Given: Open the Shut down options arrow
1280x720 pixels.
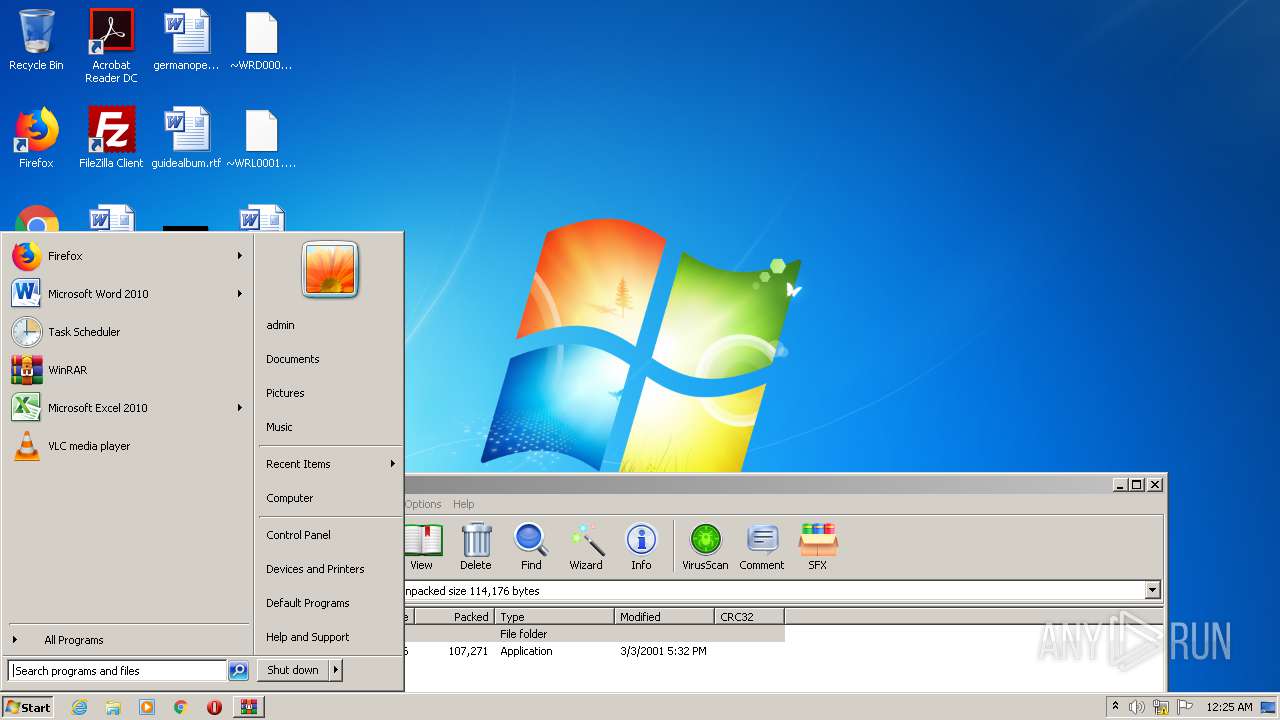Looking at the screenshot, I should [x=336, y=670].
